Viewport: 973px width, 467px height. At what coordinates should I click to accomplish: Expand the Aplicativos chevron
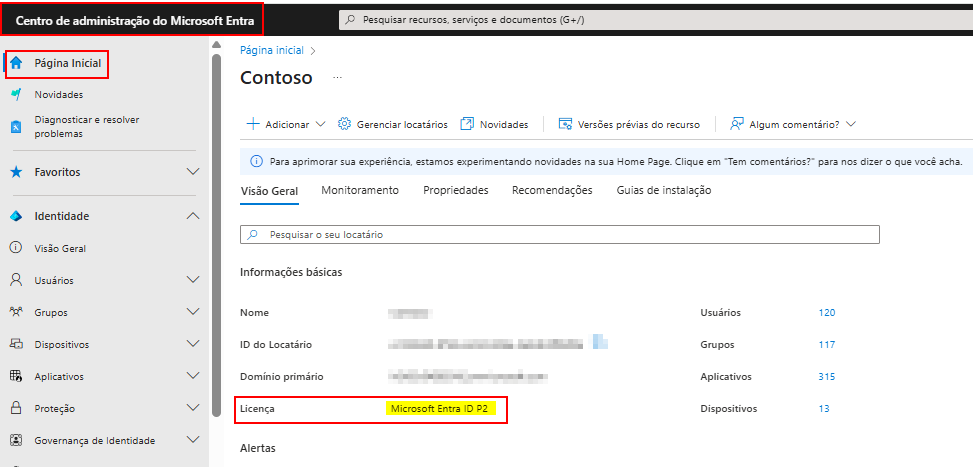pyautogui.click(x=193, y=376)
